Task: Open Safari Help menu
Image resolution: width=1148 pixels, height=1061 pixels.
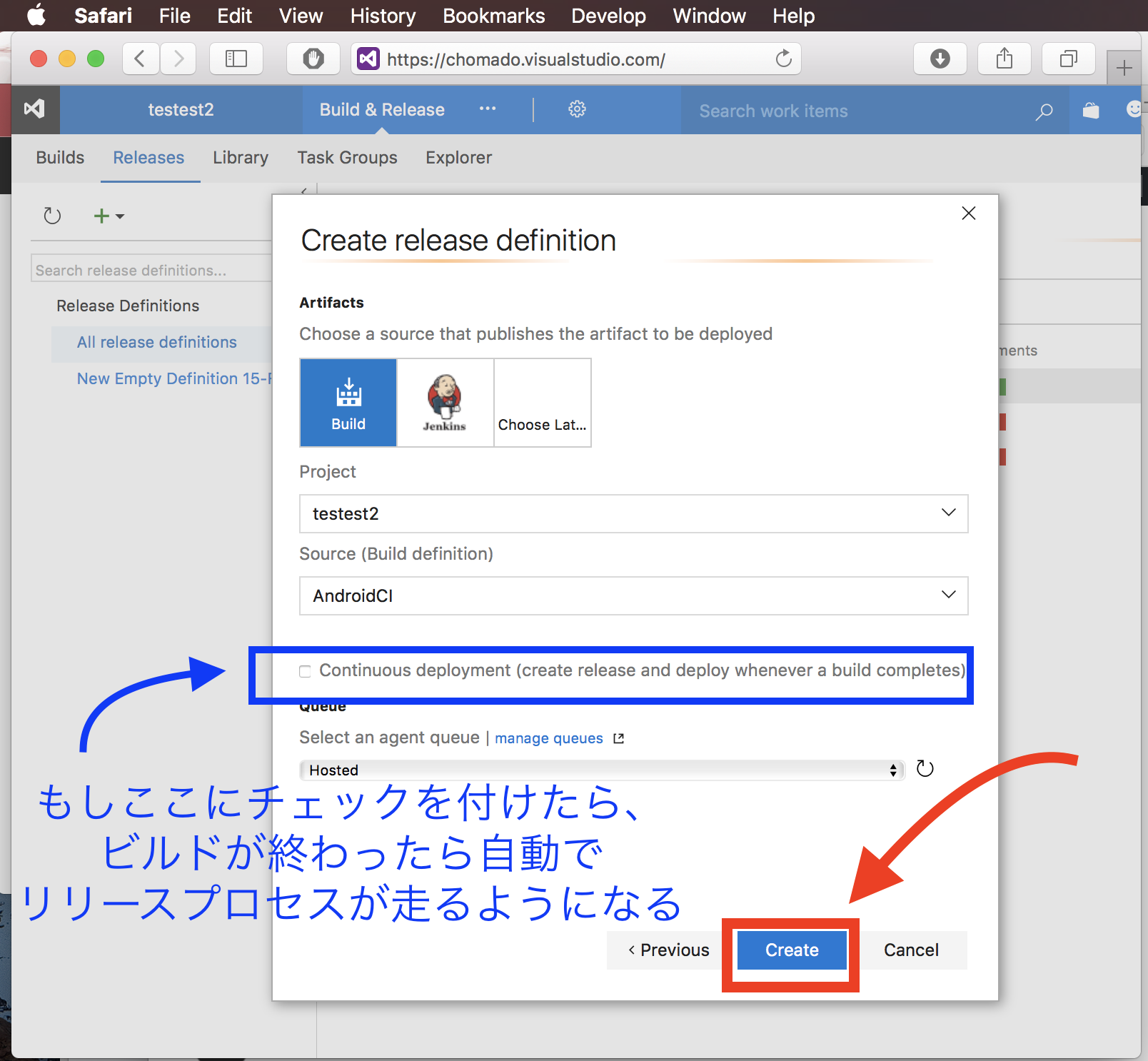Action: pos(794,16)
